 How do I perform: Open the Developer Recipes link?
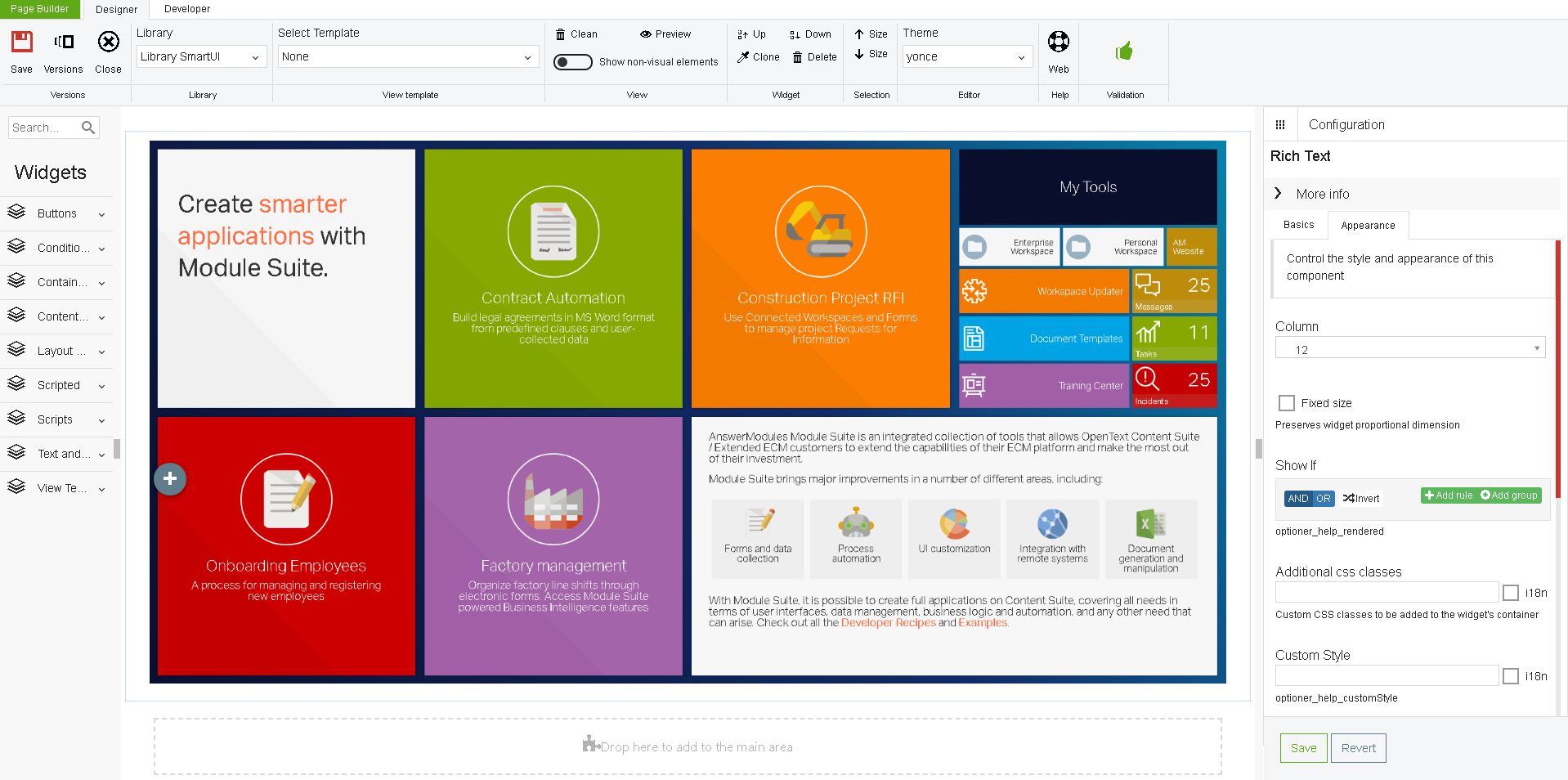888,622
